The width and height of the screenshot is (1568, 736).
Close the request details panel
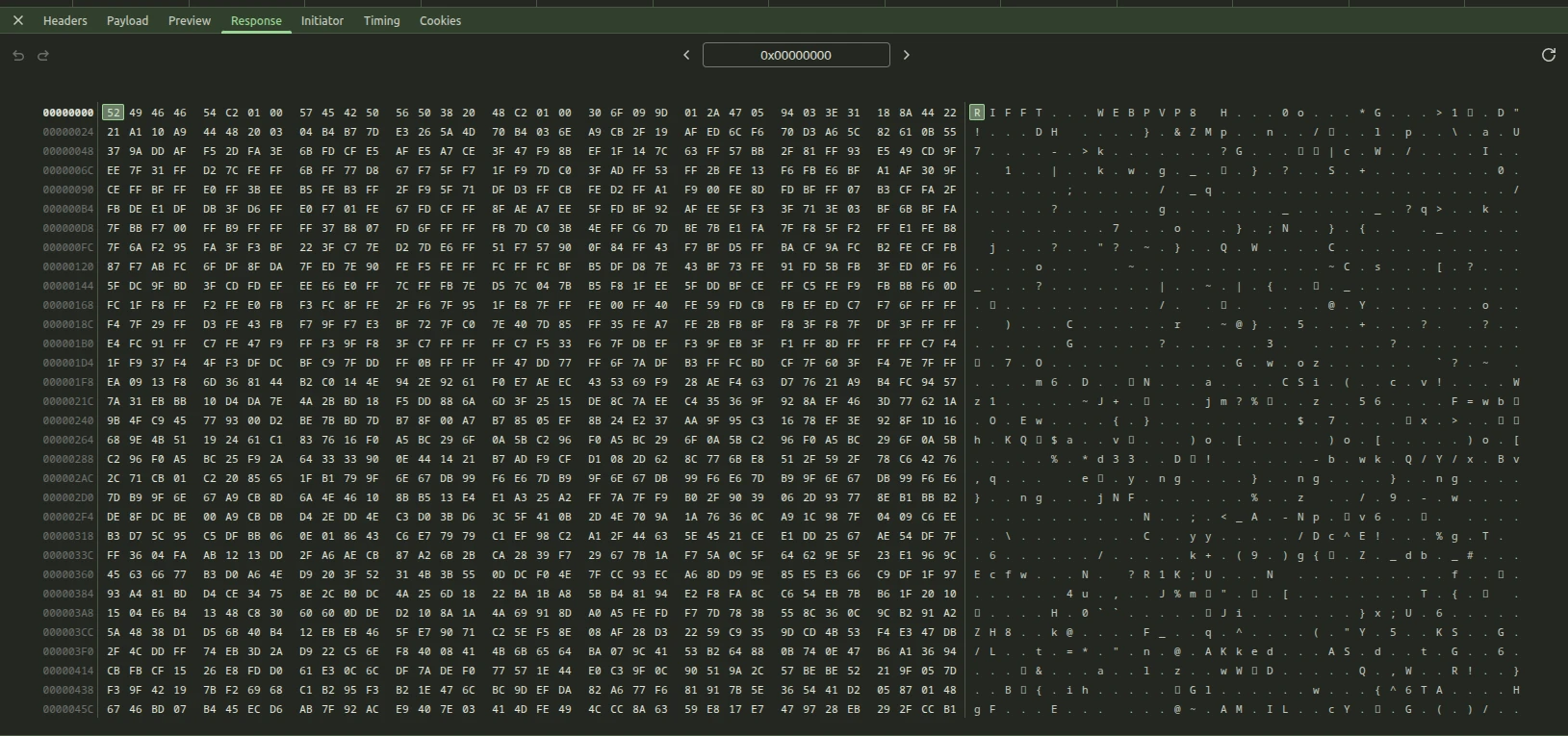point(18,20)
